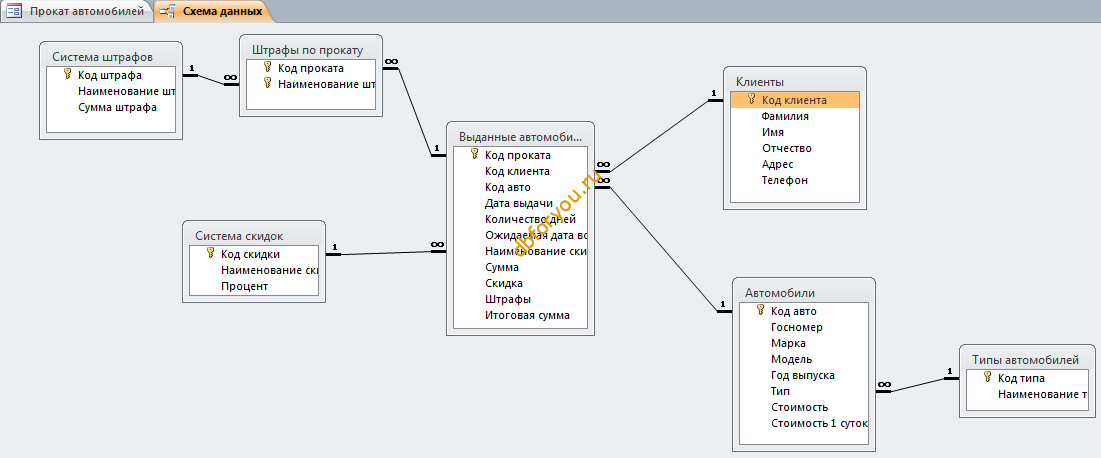Viewport: 1101px width, 458px height.
Task: Select Стоимость 1 суток field
Action: [804, 424]
